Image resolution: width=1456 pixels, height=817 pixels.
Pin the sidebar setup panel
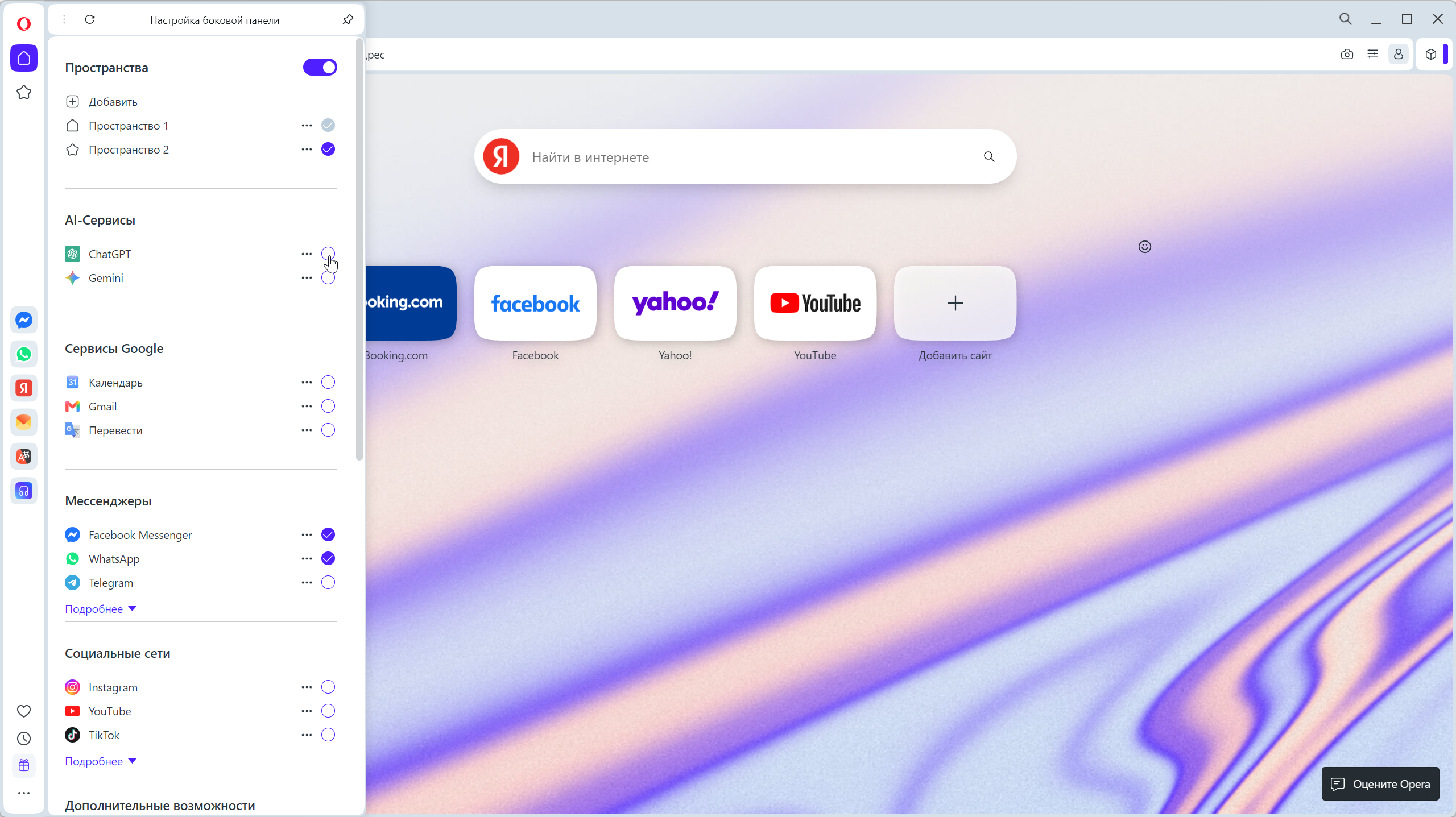coord(348,20)
